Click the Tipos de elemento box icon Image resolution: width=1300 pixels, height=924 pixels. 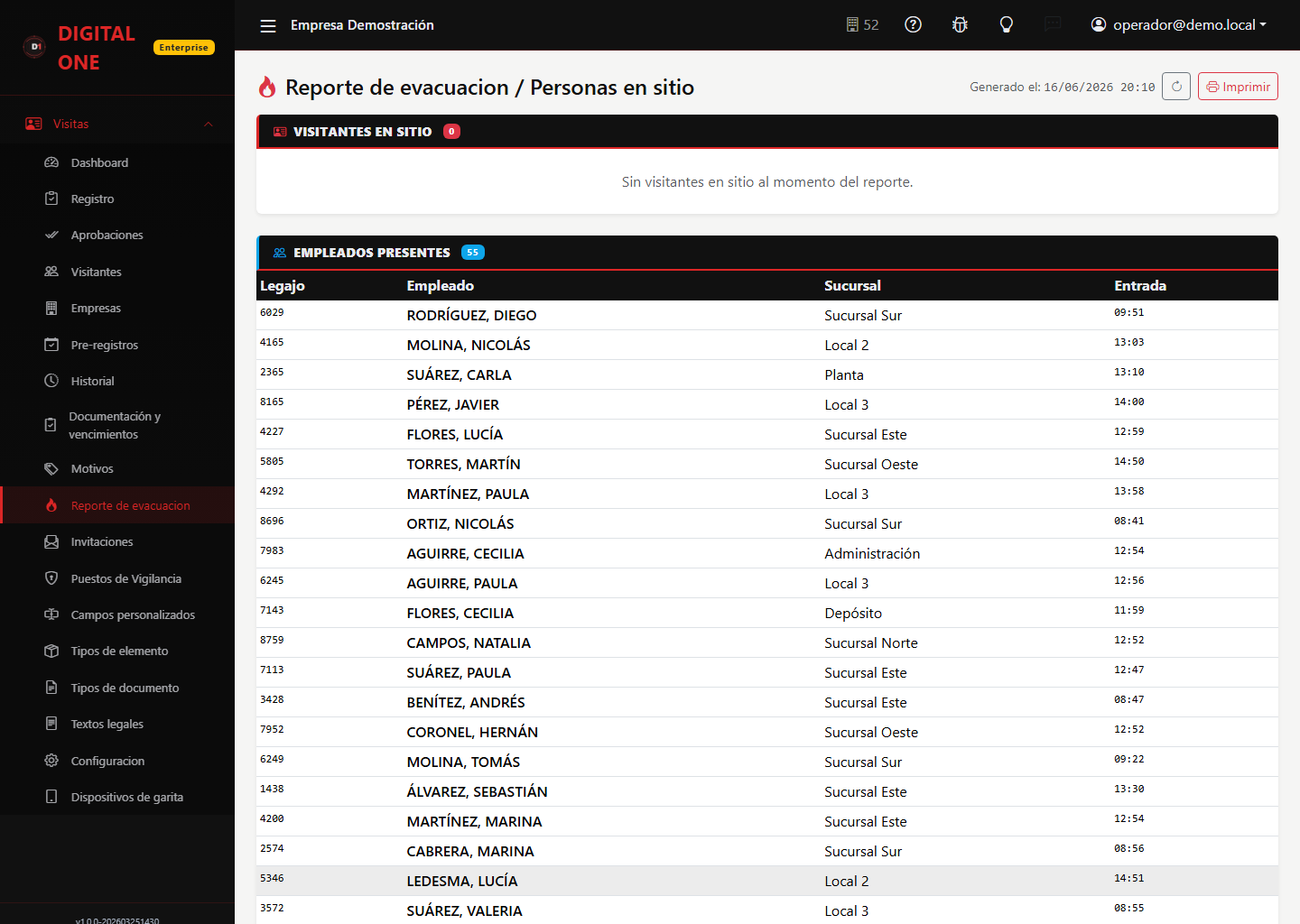coord(51,651)
